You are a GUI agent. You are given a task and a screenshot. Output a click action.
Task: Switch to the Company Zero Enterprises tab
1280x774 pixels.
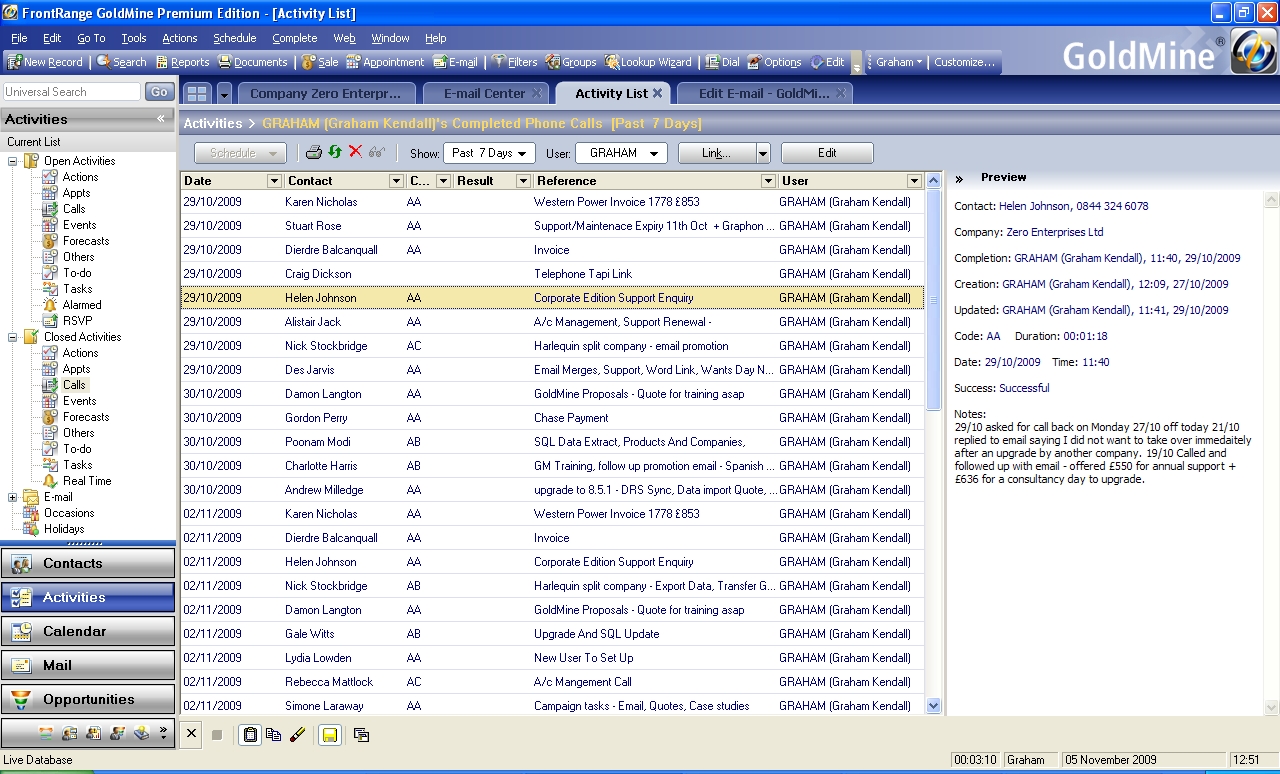click(326, 93)
